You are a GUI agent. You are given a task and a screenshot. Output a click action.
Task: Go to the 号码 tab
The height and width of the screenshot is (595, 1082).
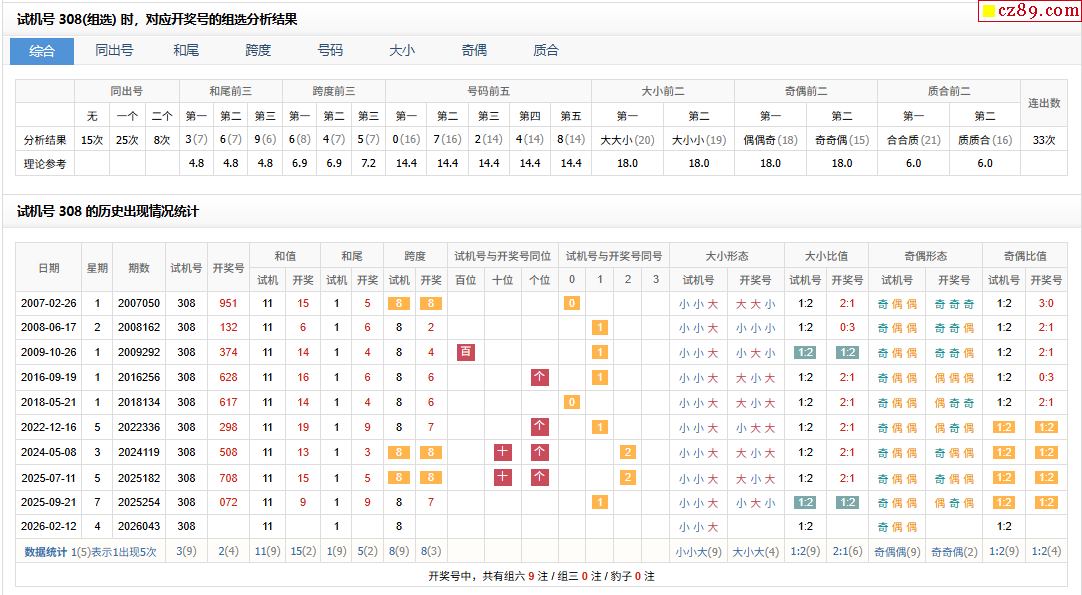(330, 51)
